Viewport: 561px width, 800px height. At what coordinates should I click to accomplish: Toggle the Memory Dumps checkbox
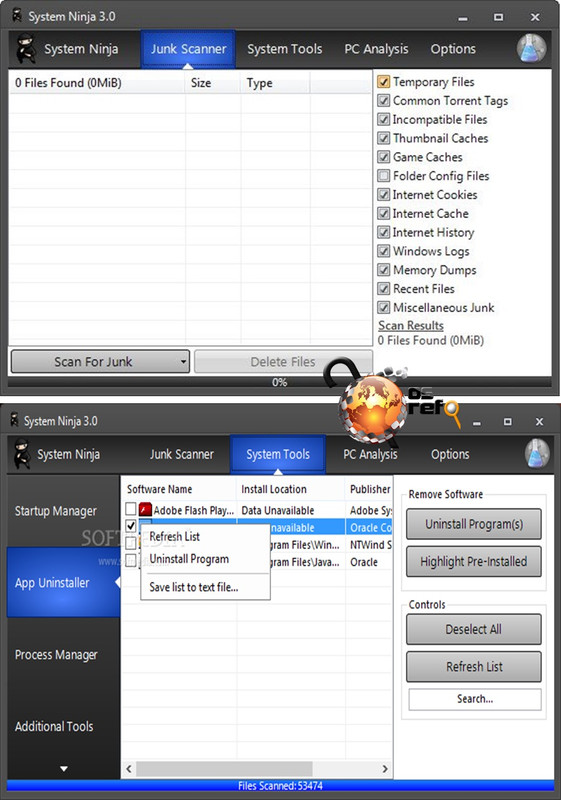point(384,270)
